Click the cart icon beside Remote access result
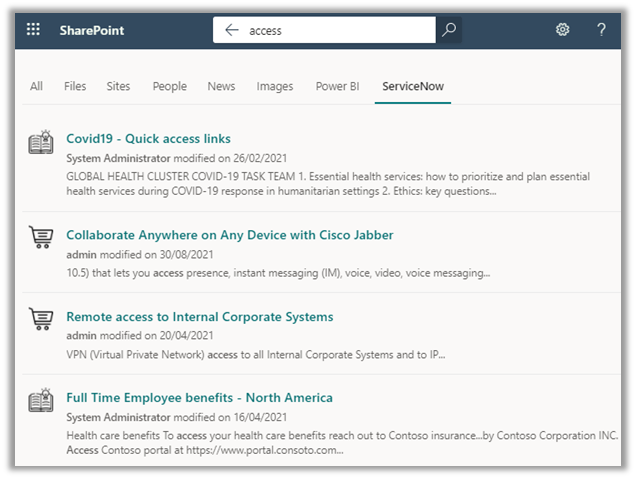 pos(41,318)
